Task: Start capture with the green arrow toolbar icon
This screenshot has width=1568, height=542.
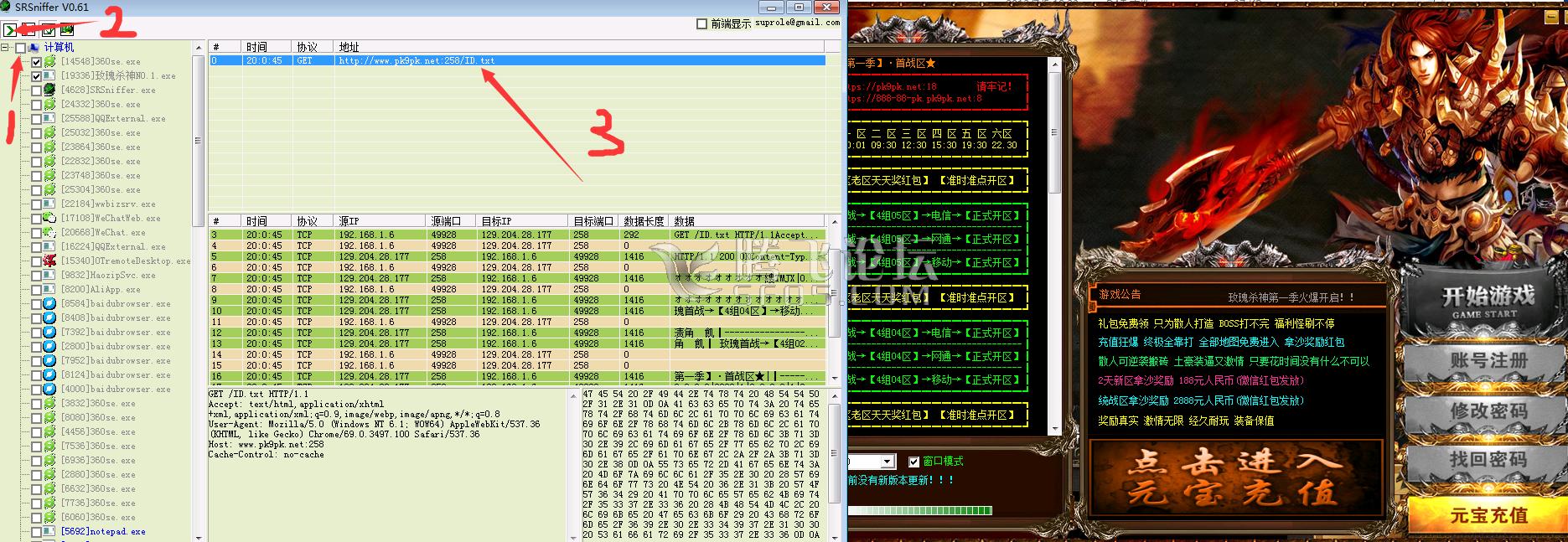Action: pos(9,30)
